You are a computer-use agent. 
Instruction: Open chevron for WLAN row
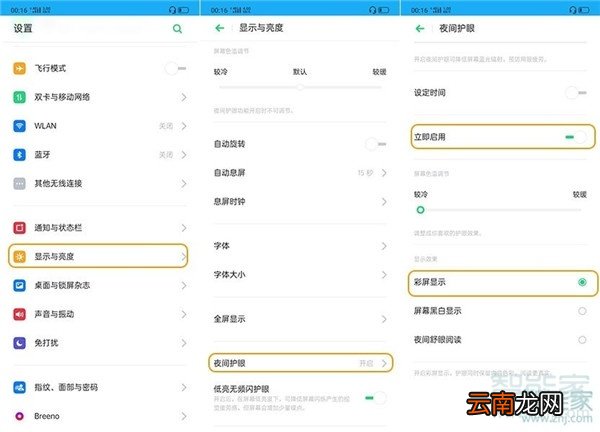click(184, 126)
